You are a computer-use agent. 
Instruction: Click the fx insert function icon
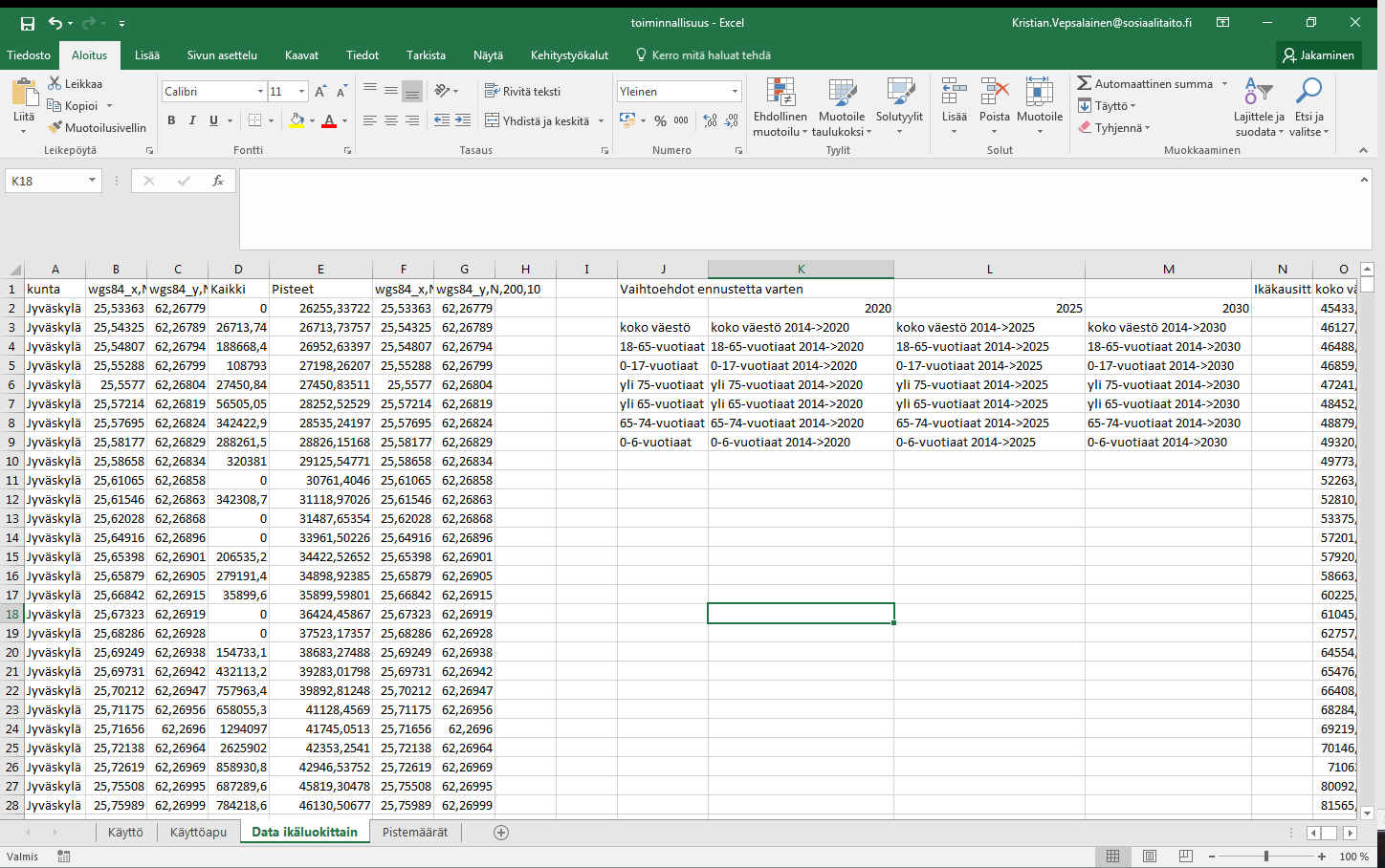click(218, 181)
